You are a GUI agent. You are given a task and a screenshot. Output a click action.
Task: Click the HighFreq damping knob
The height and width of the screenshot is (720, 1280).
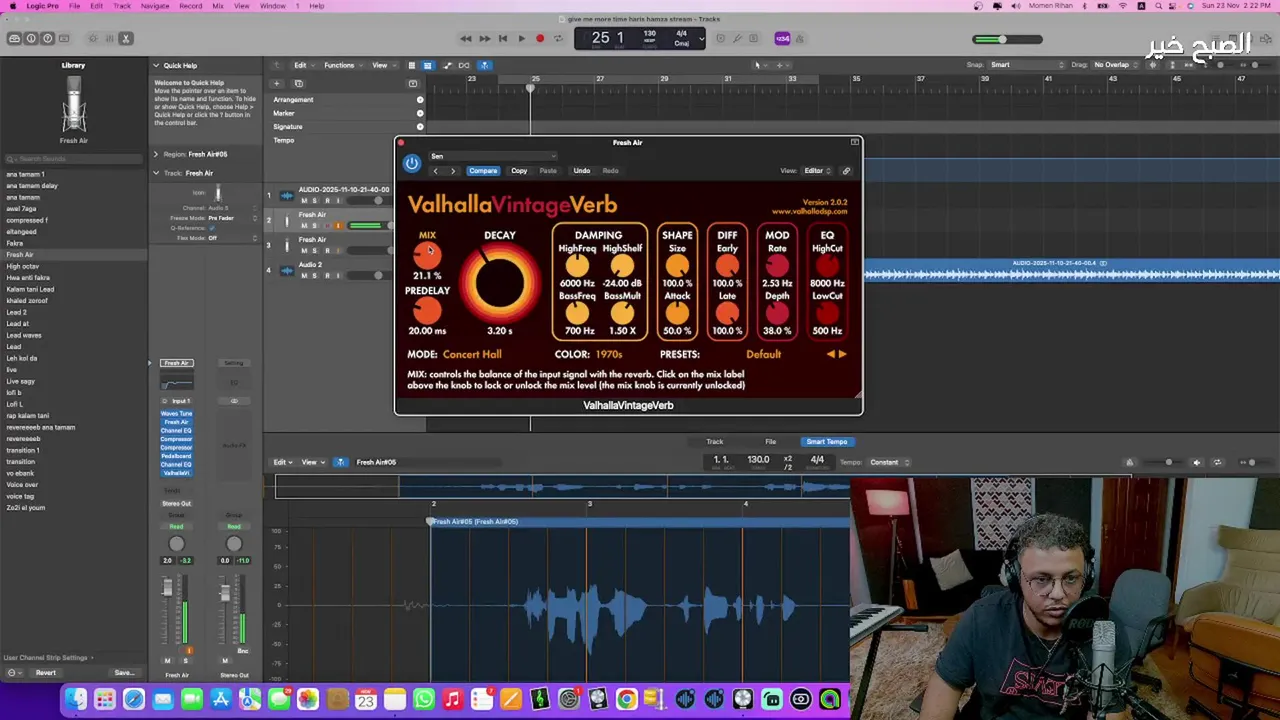click(577, 266)
